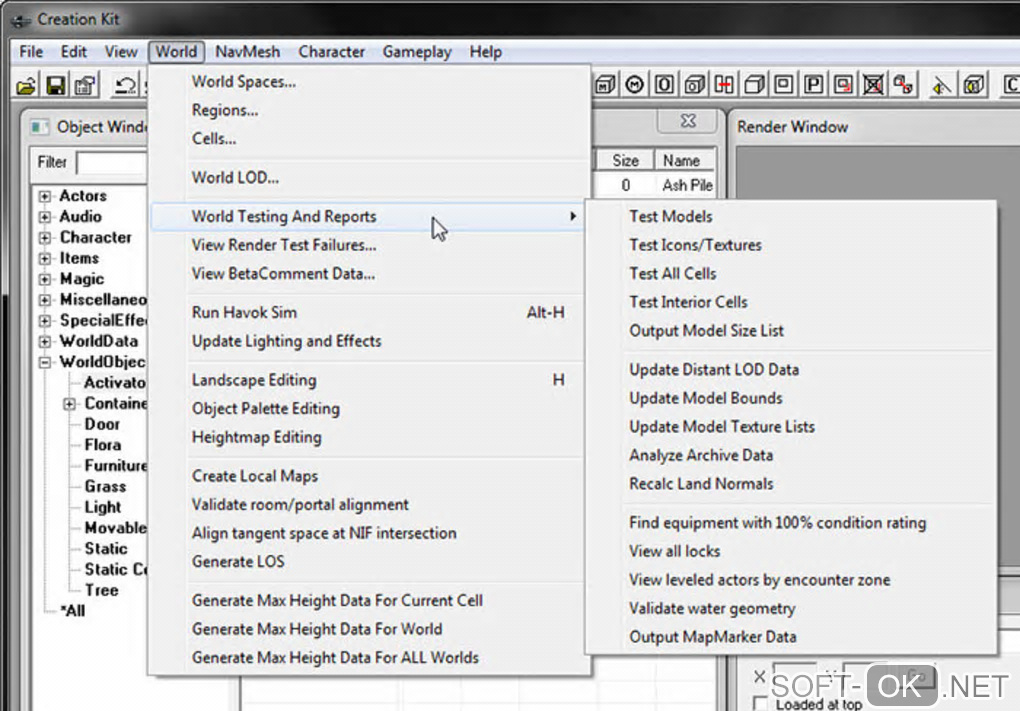Click the circled M toolbar icon
The height and width of the screenshot is (711, 1020).
click(635, 85)
